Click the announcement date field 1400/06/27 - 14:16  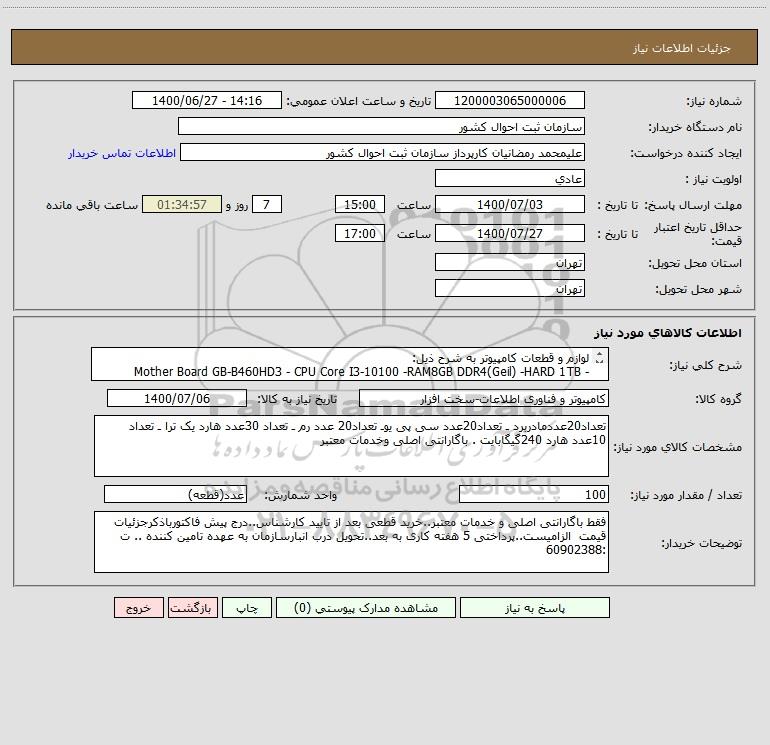click(207, 100)
